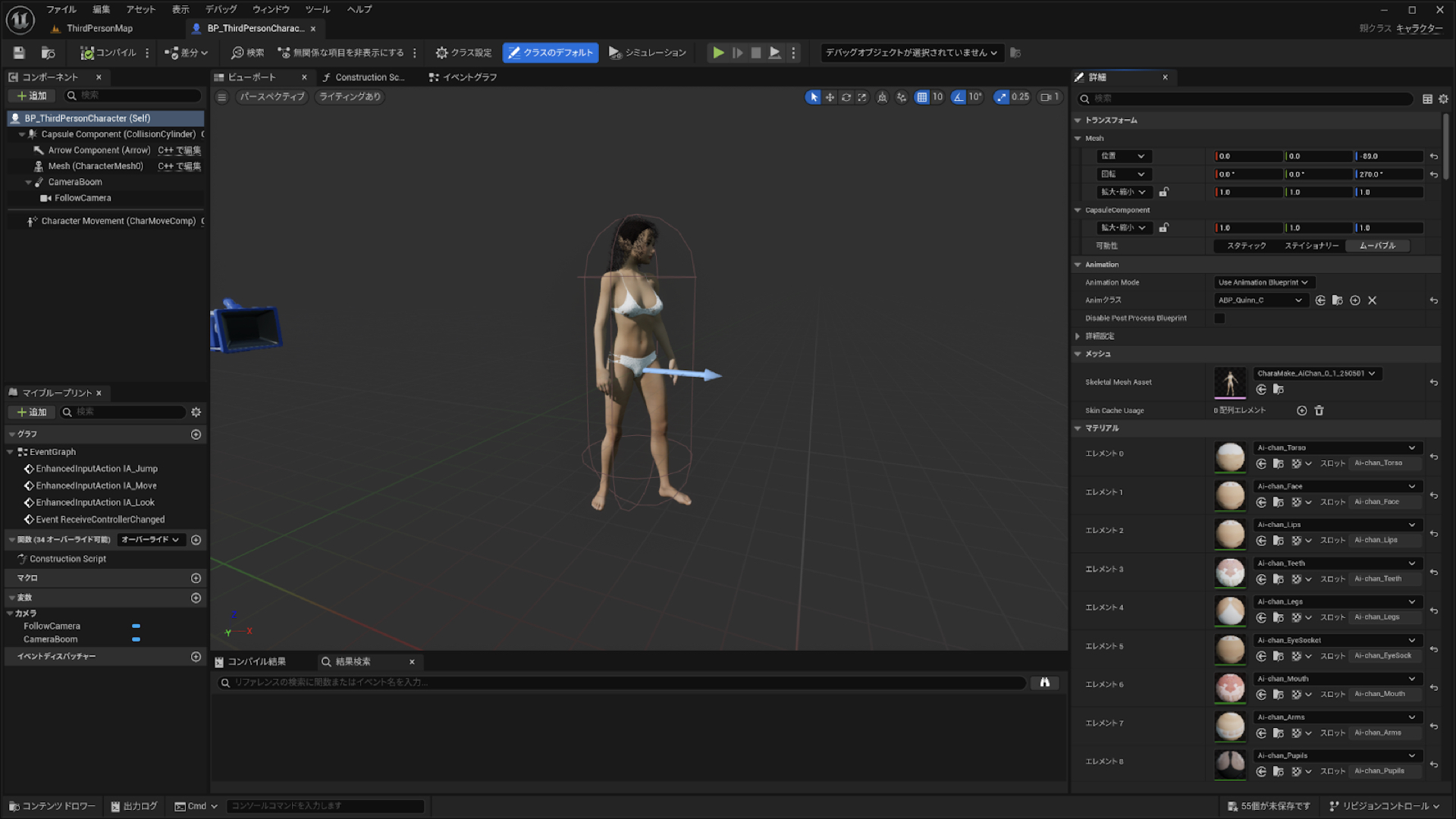Toggle rotation snap angle icon

point(959,97)
